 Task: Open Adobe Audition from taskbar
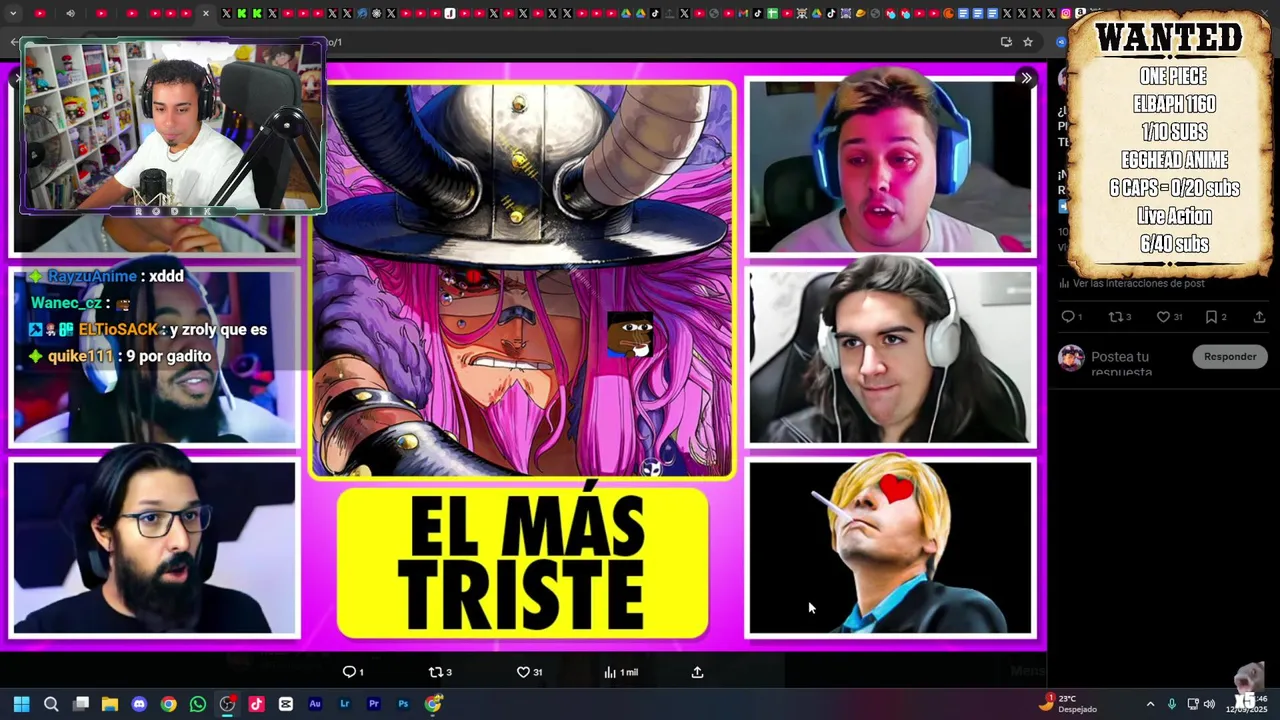click(315, 704)
